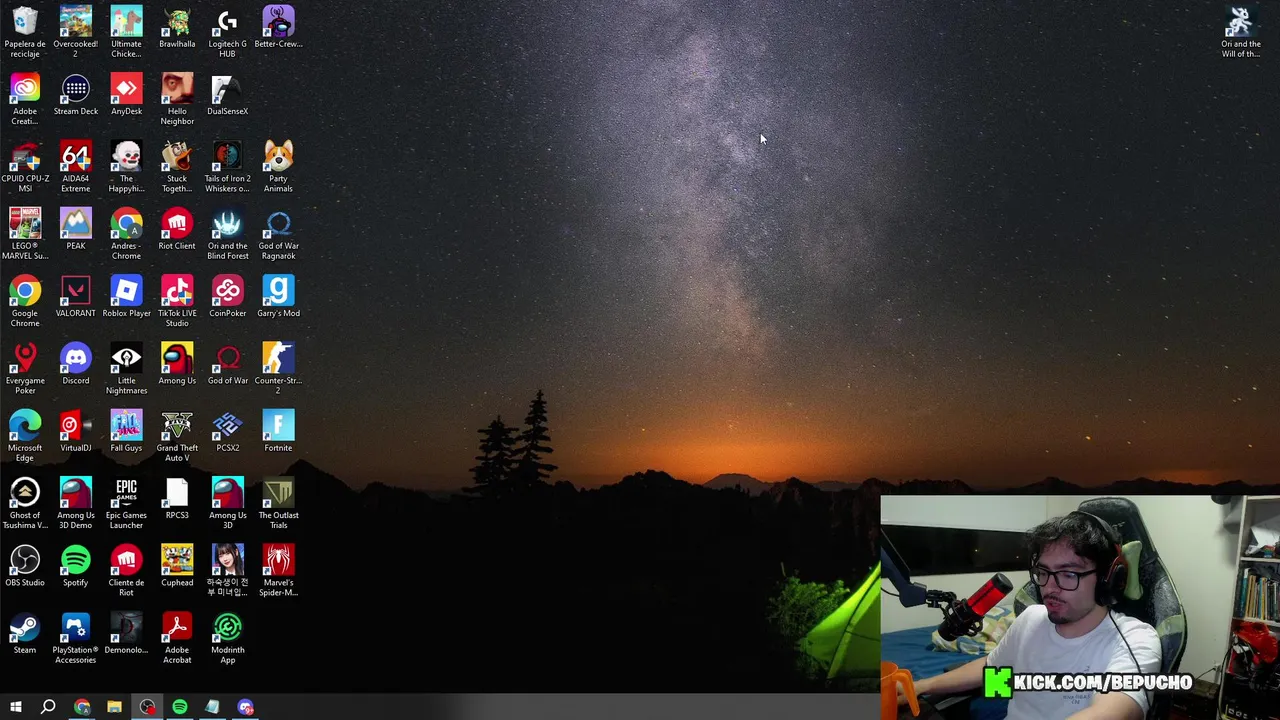The image size is (1280, 720).
Task: Open Ori and the Blind Forest
Action: tap(227, 233)
